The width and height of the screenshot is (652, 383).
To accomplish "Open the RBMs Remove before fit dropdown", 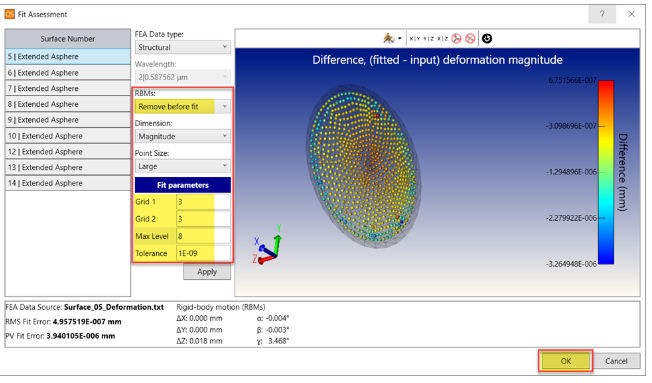I will pyautogui.click(x=183, y=106).
